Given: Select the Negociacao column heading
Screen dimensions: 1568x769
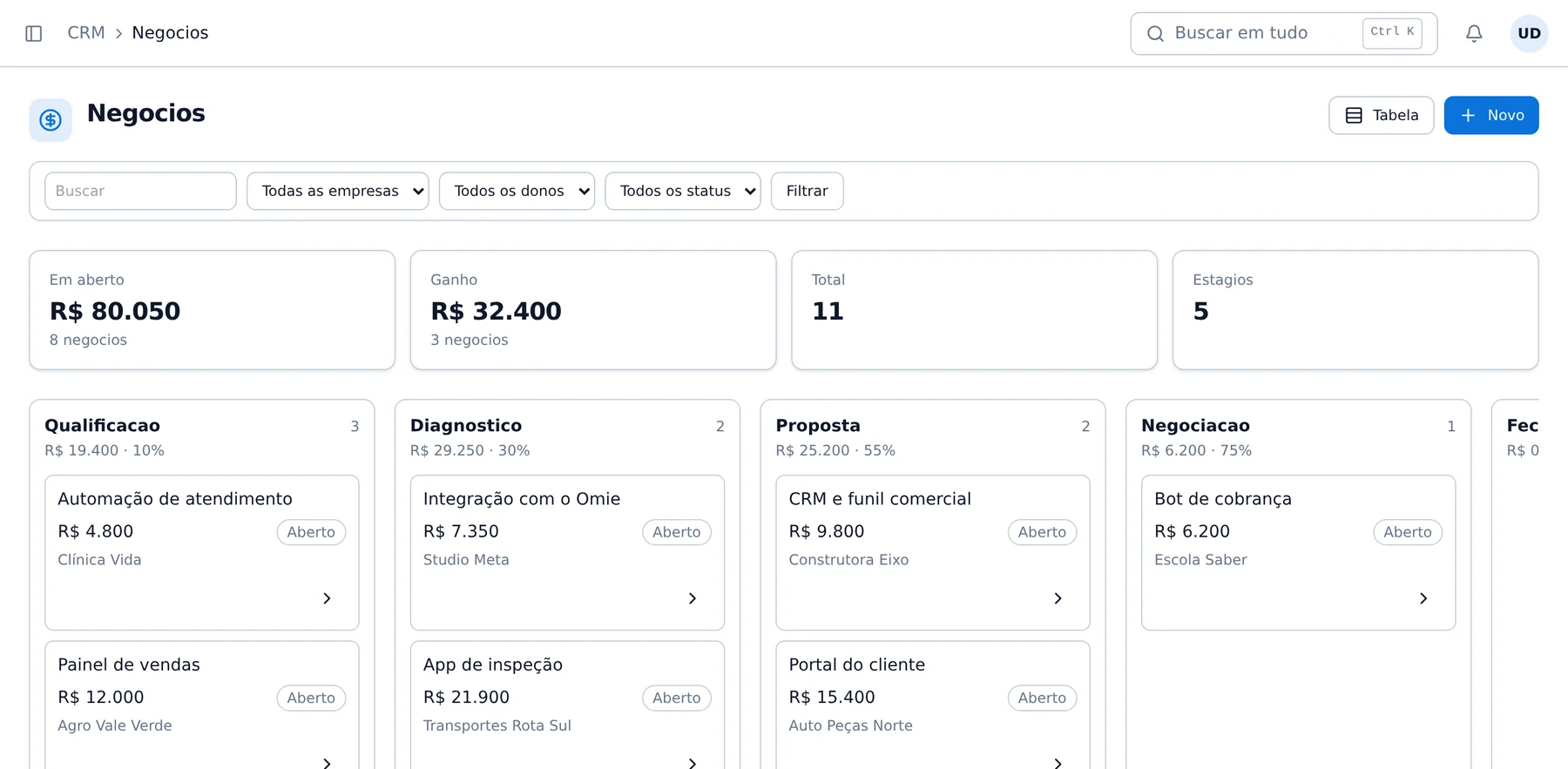Looking at the screenshot, I should coord(1195,426).
